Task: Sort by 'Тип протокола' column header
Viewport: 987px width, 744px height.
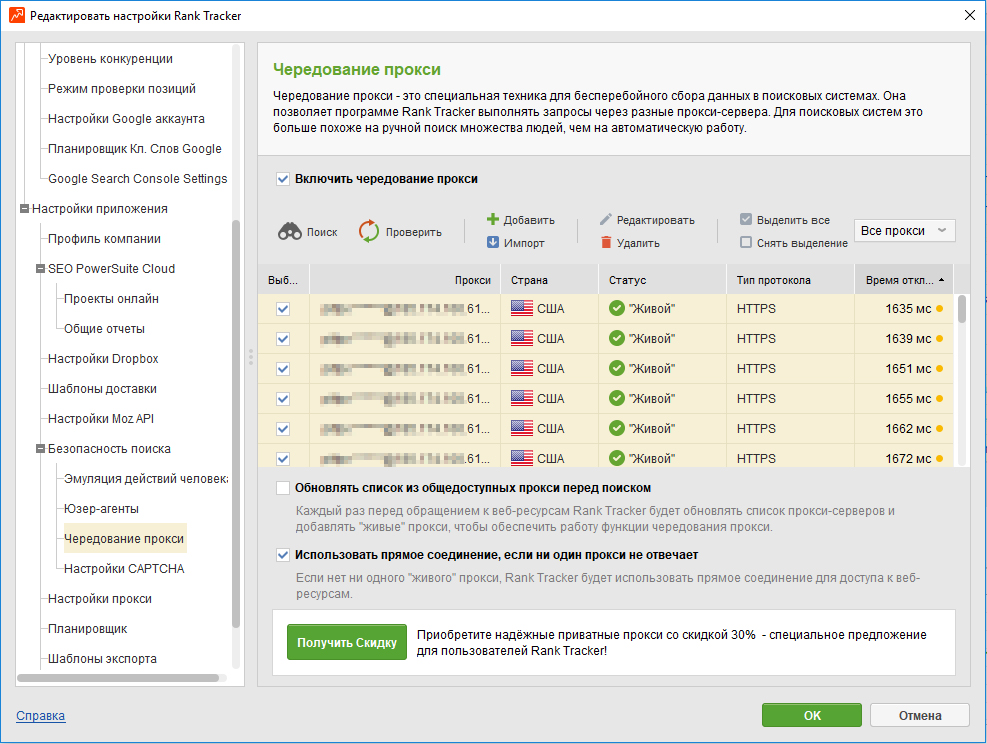Action: [x=791, y=280]
